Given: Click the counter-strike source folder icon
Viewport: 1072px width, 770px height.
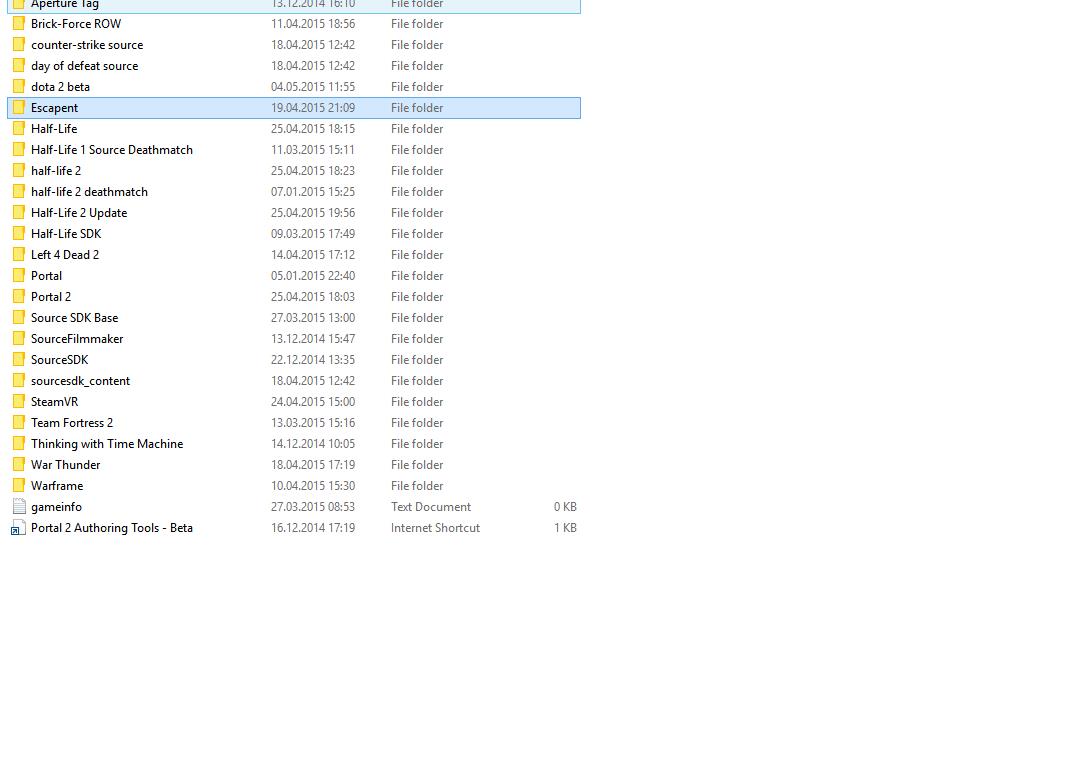Looking at the screenshot, I should (19, 45).
